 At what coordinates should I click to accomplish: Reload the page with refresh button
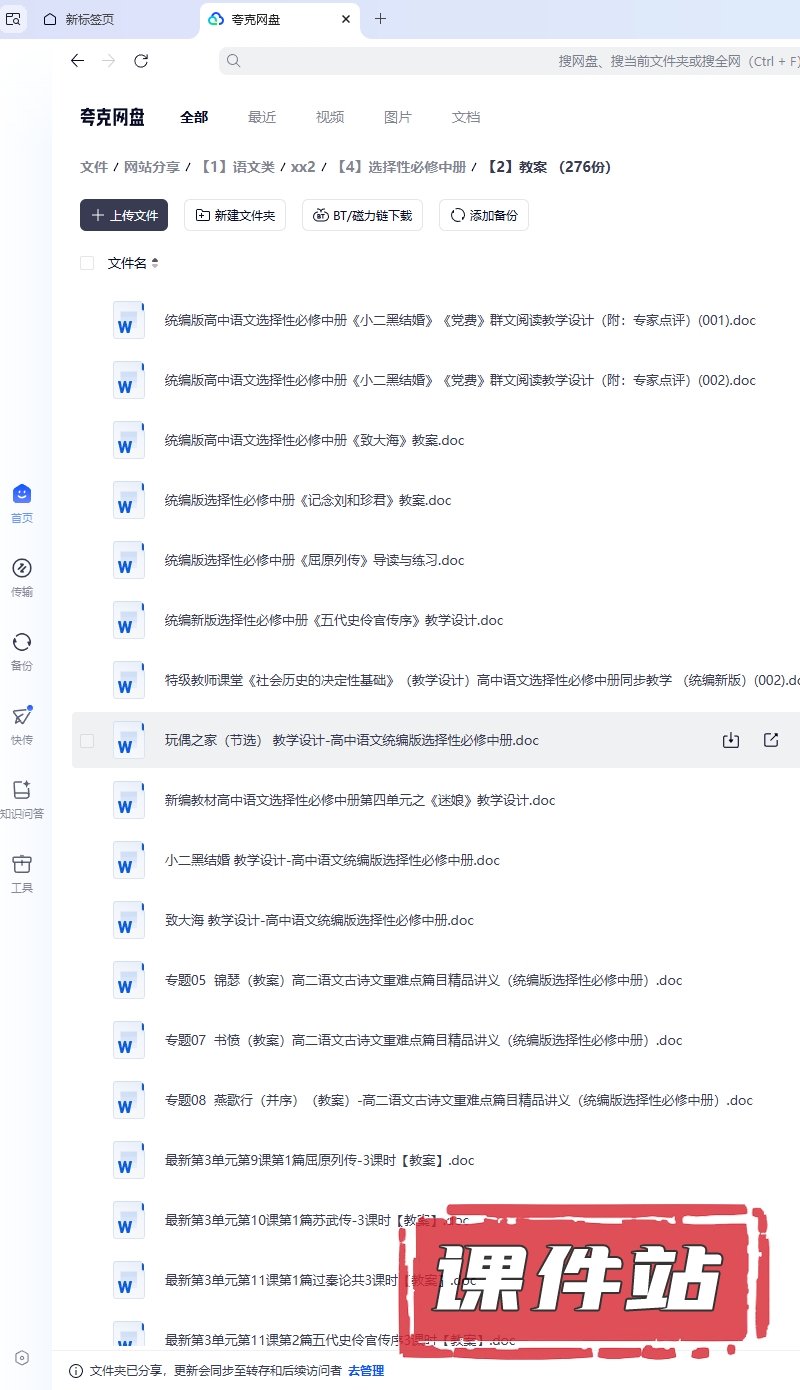coord(141,61)
